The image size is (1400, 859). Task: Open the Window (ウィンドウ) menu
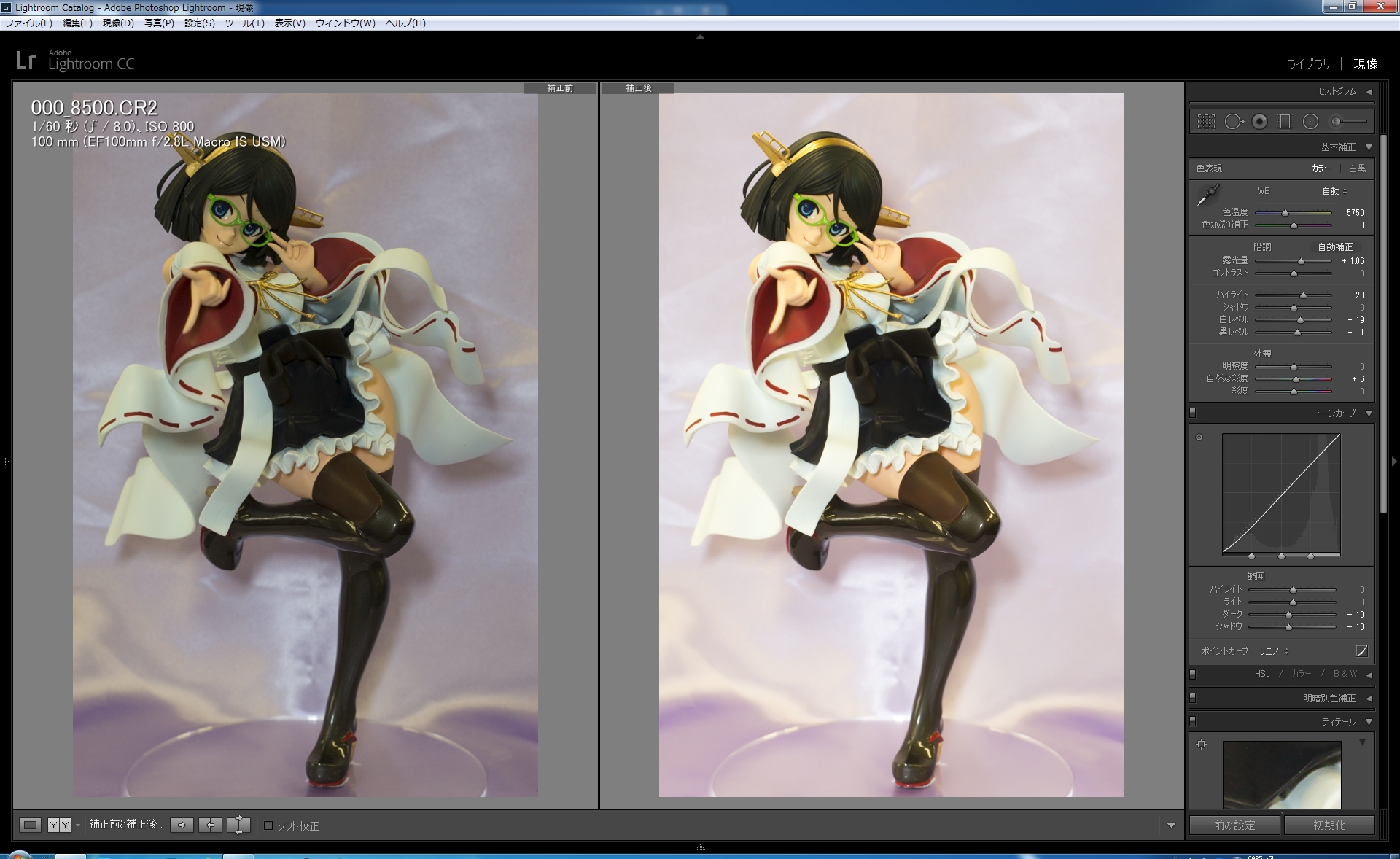(345, 23)
